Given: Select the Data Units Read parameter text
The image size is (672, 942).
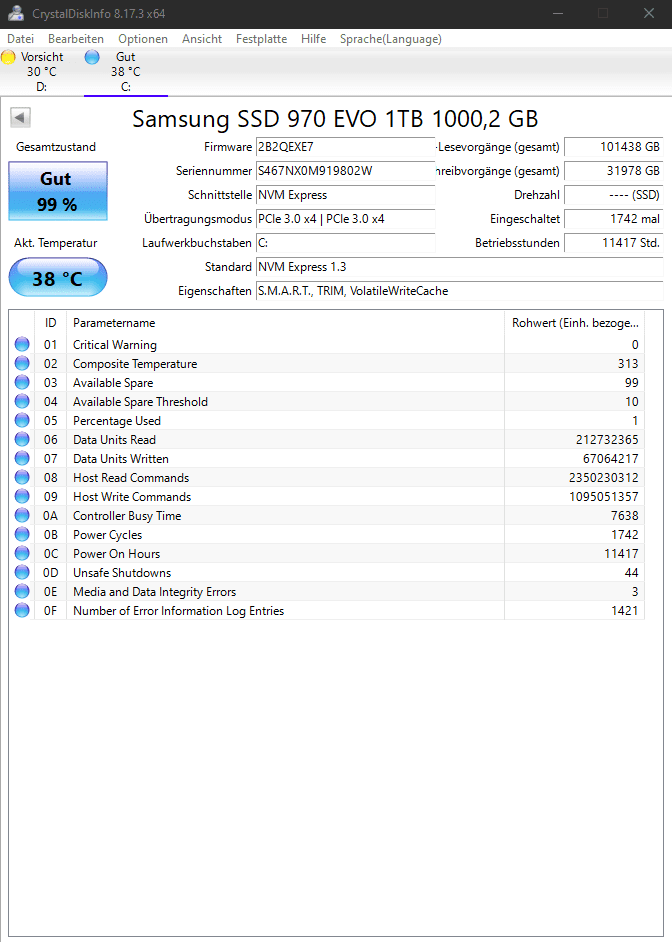Looking at the screenshot, I should click(114, 440).
